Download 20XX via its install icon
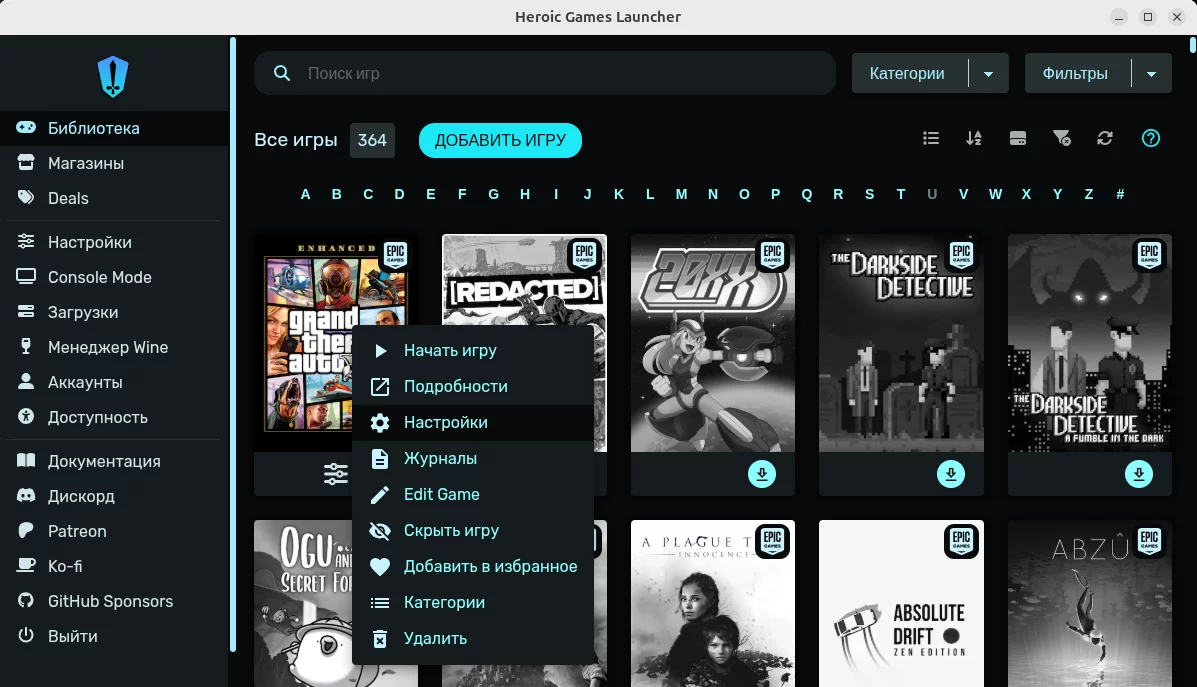1197x687 pixels. pyautogui.click(x=762, y=474)
